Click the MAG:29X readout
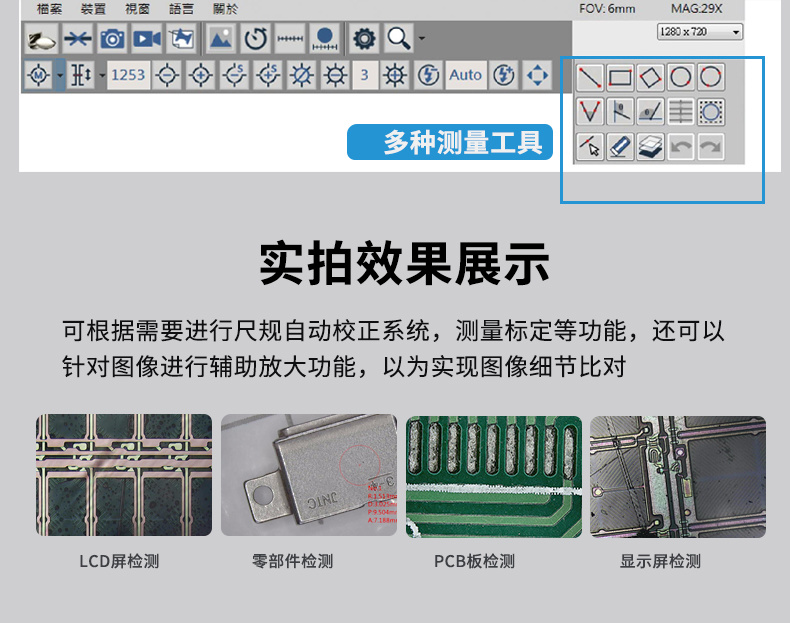790x623 pixels. point(697,9)
